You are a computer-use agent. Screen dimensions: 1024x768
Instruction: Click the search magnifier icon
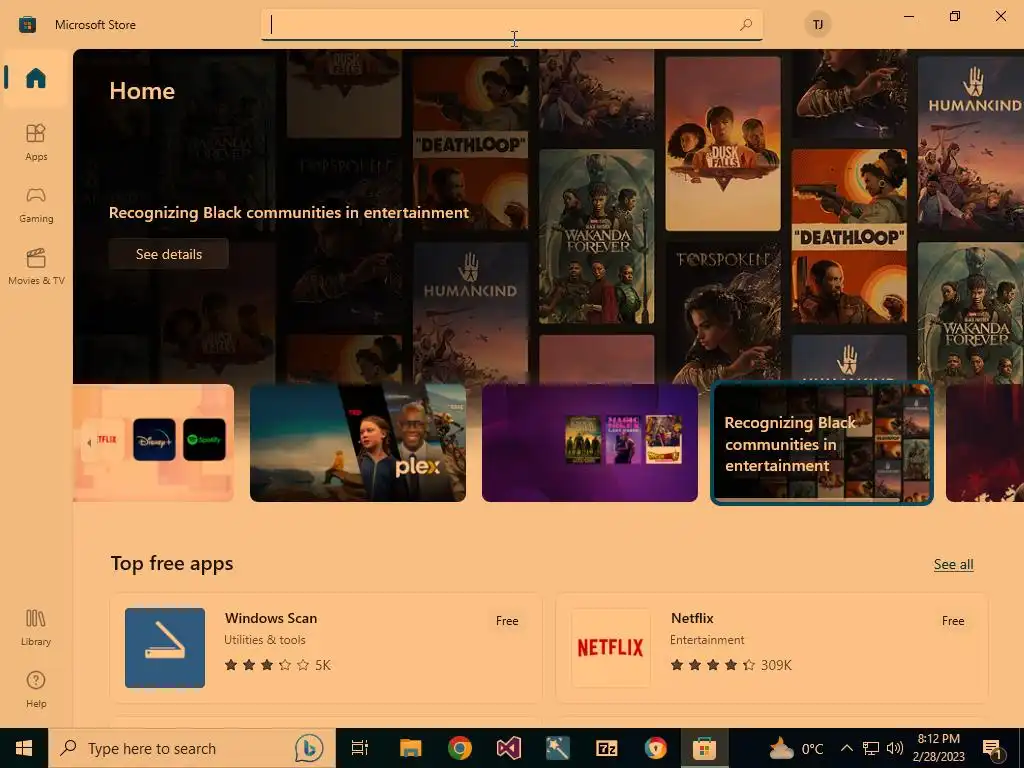click(746, 25)
